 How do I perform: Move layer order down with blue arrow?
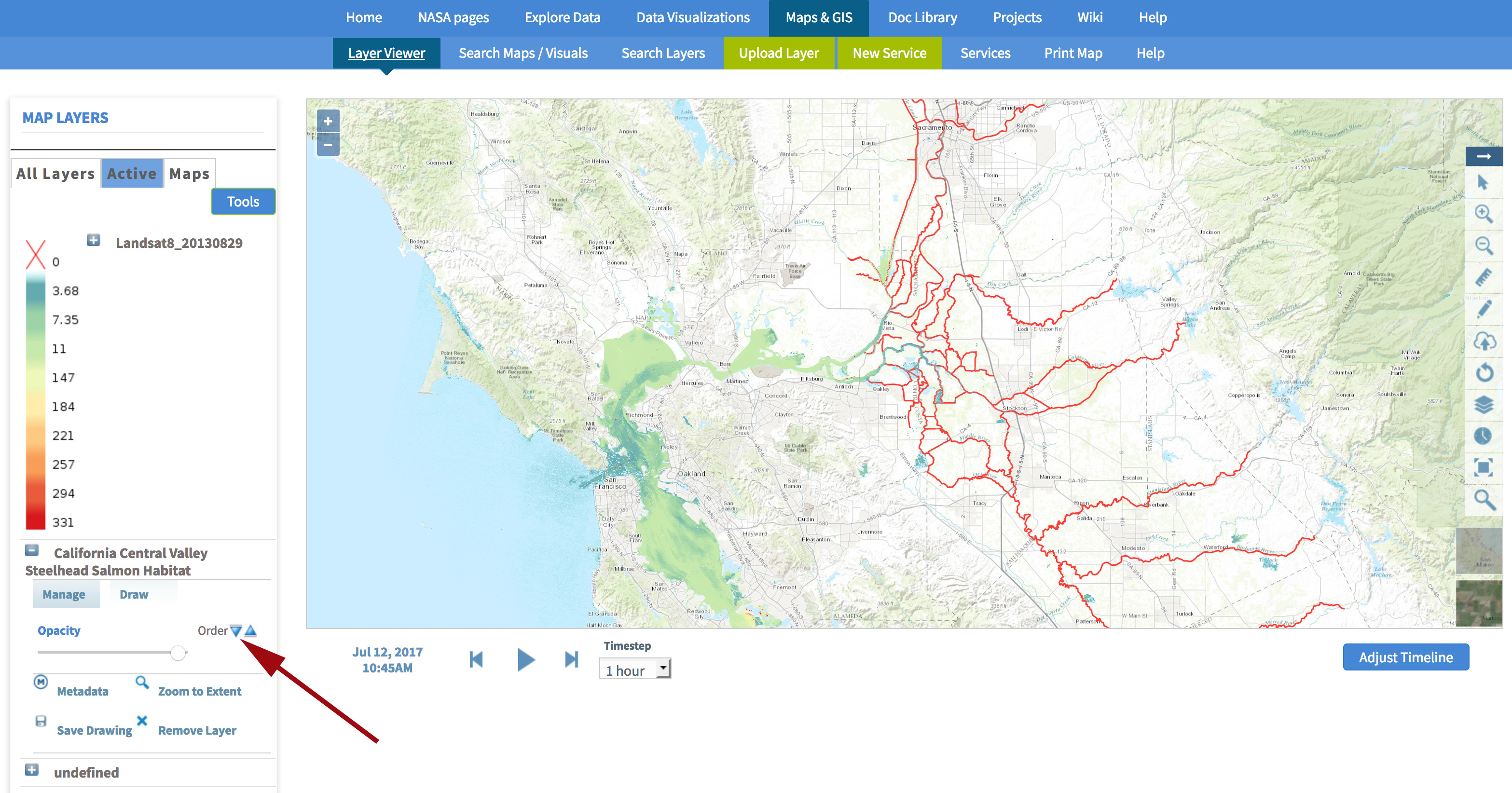236,631
